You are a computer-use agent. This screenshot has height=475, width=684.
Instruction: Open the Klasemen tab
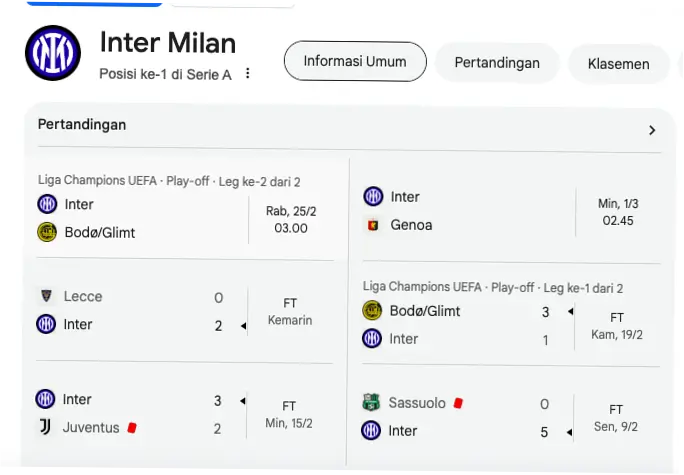click(619, 64)
